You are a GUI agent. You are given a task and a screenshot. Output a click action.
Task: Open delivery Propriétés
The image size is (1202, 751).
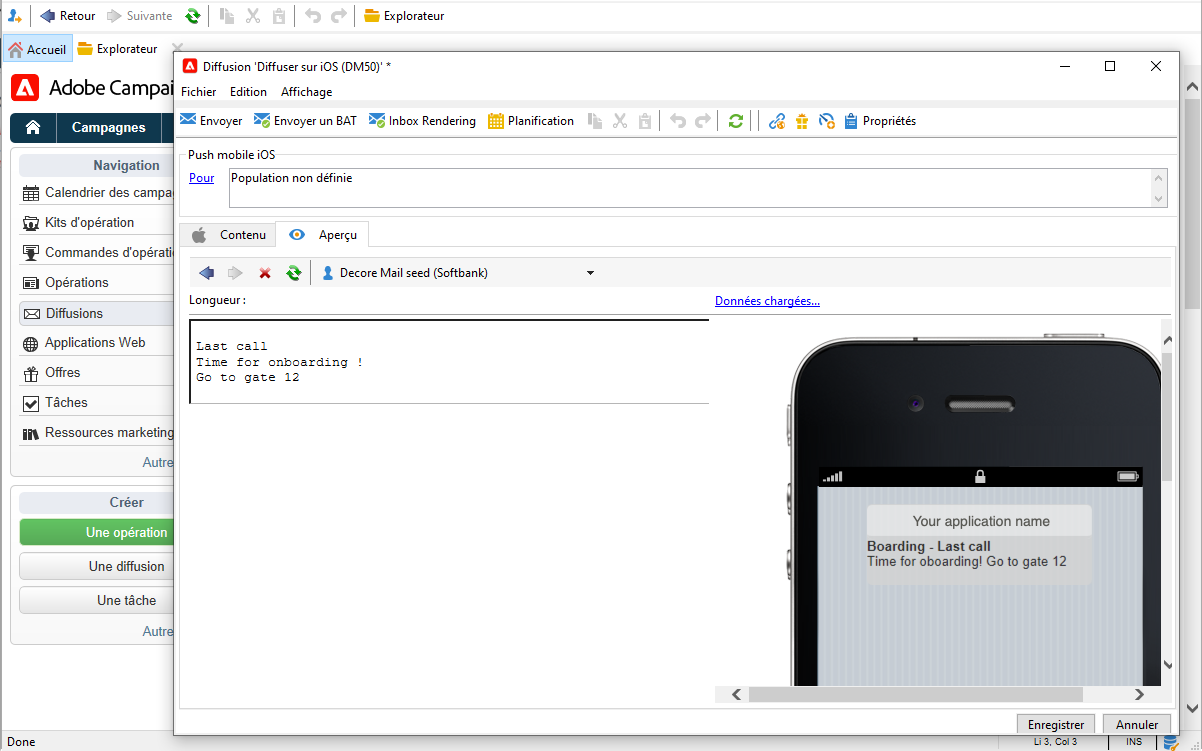(x=880, y=121)
